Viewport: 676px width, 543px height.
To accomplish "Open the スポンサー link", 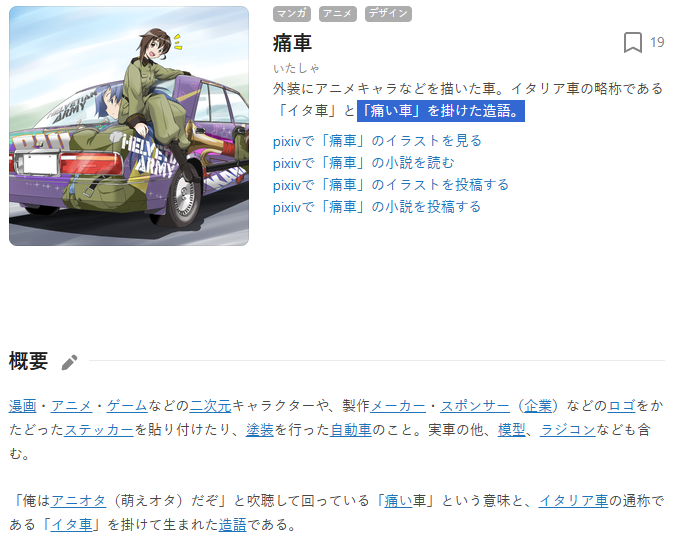I will click(x=475, y=406).
